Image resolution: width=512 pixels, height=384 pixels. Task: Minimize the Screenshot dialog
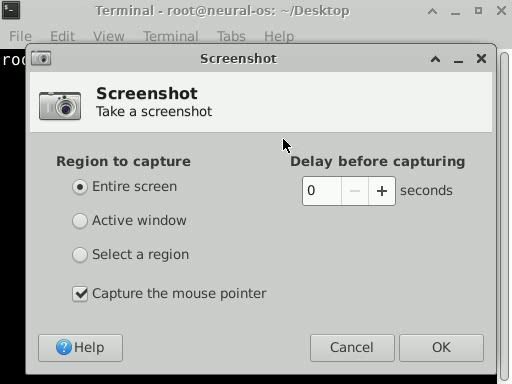(x=458, y=61)
